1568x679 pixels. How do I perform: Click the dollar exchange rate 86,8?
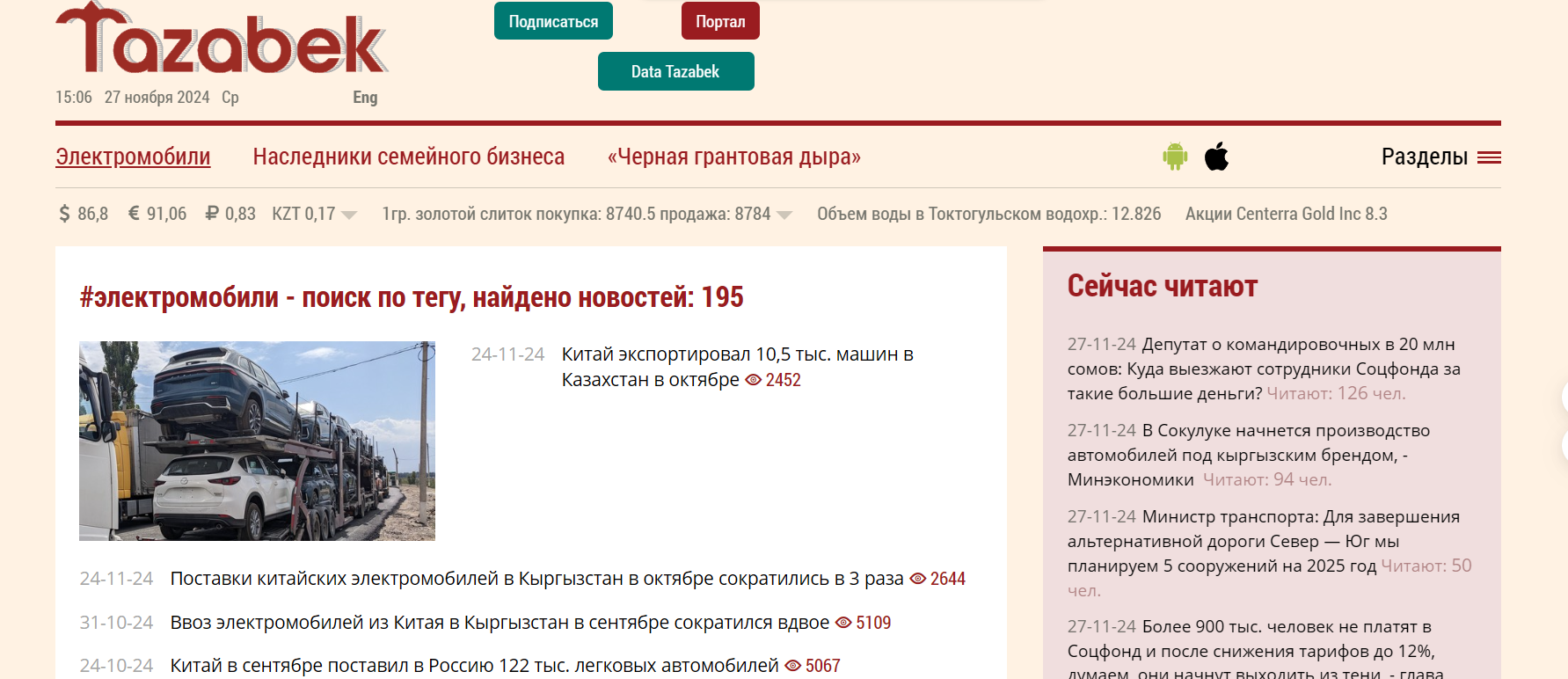(84, 214)
